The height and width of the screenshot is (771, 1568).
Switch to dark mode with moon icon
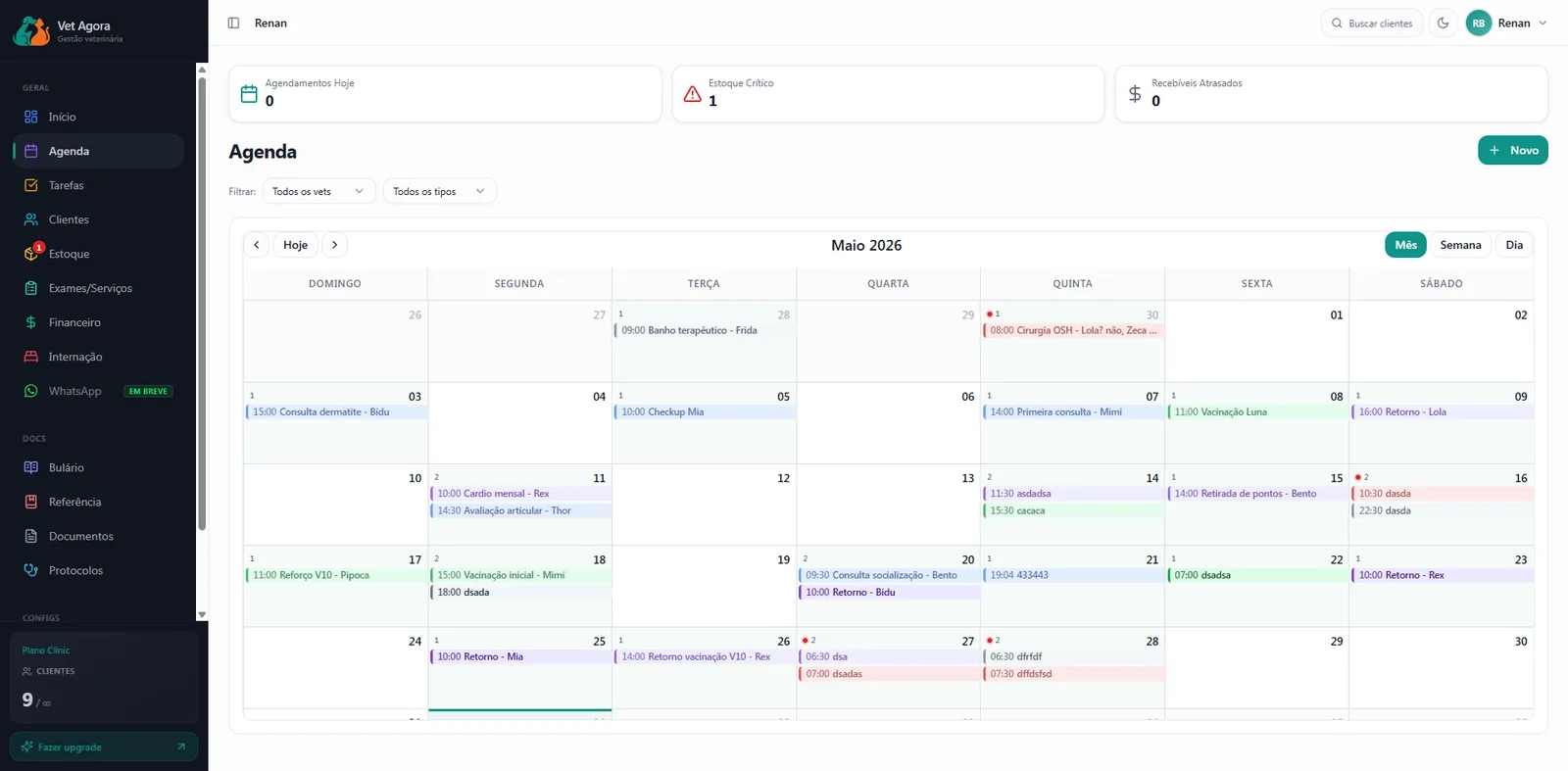coord(1443,23)
